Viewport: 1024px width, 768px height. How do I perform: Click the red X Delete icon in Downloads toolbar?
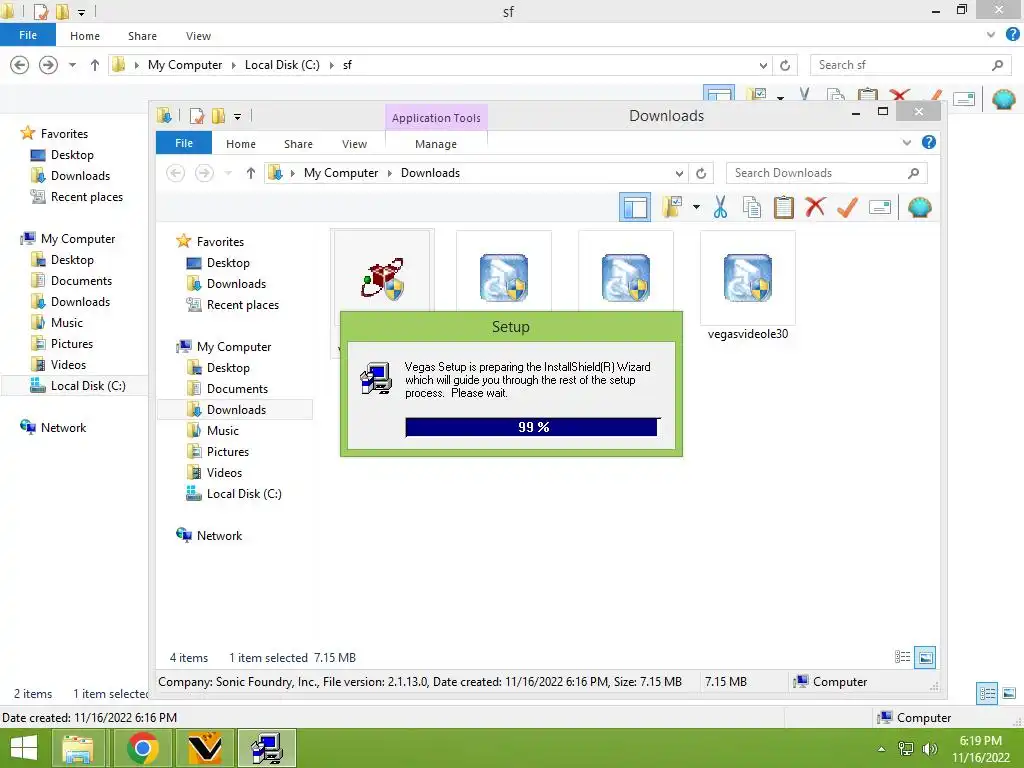[815, 208]
